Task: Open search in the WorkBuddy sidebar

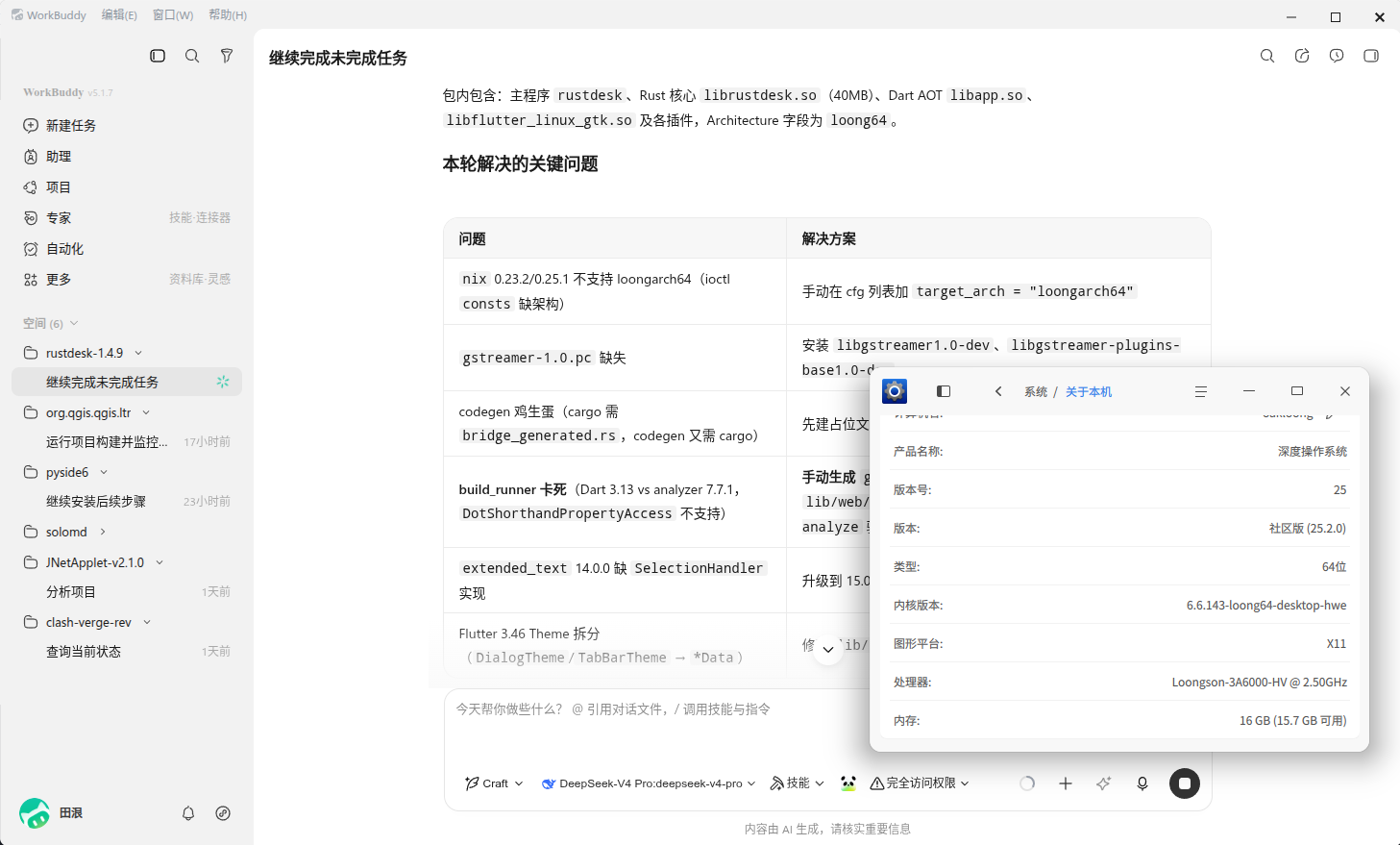Action: click(192, 56)
